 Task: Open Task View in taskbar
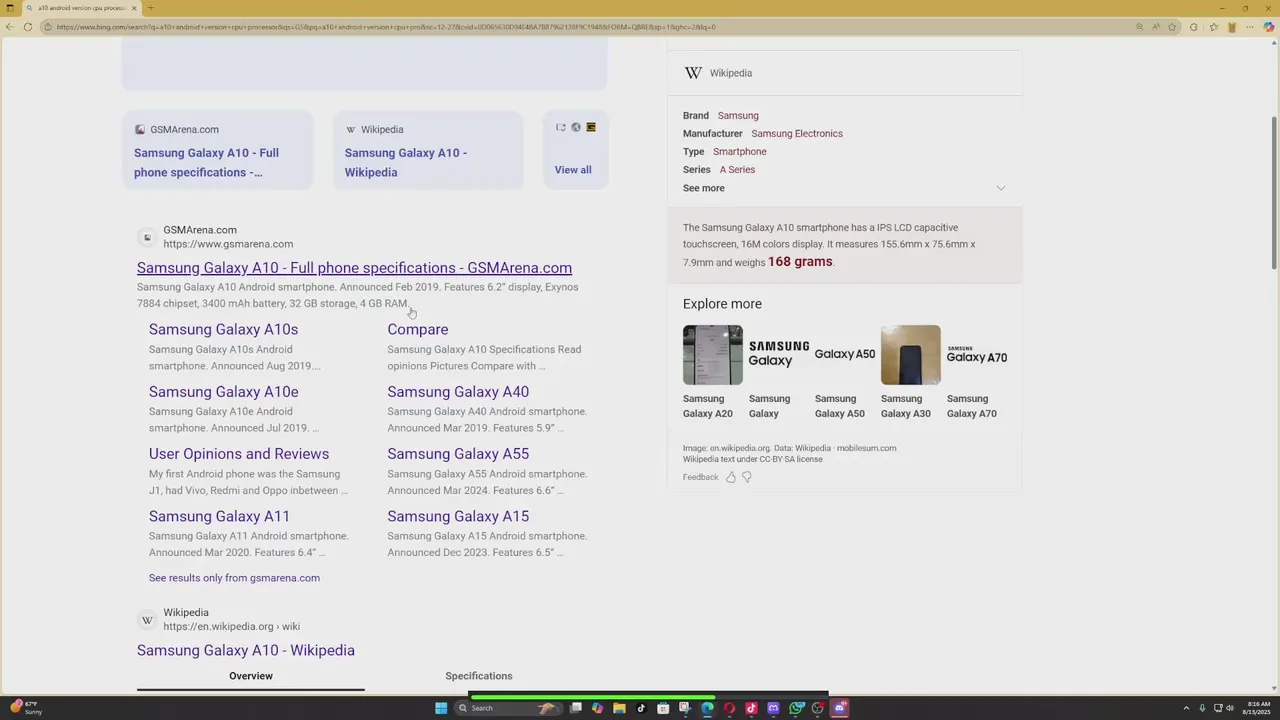coord(576,708)
